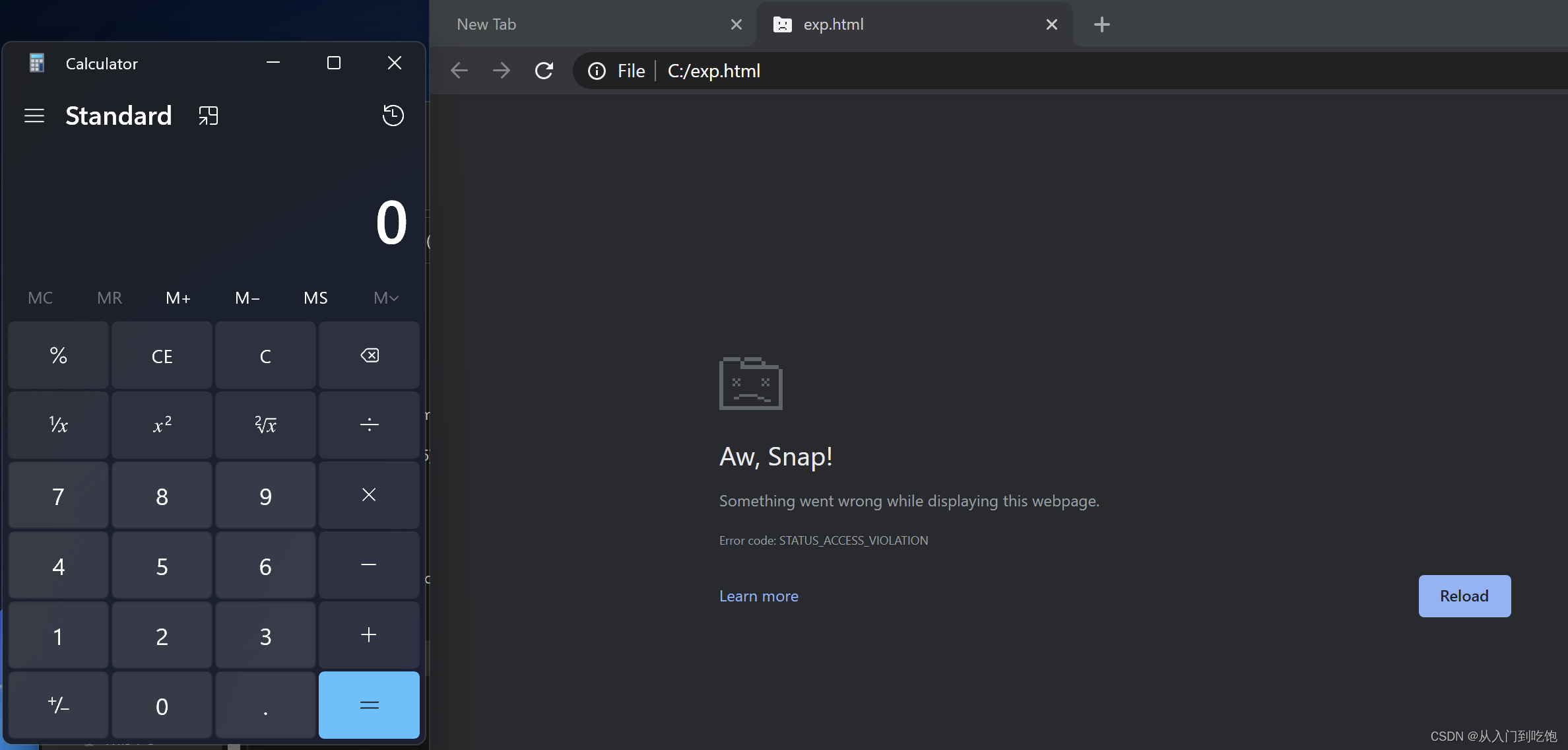Screen dimensions: 1568x750
Task: Open the Learn more link
Action: pyautogui.click(x=758, y=596)
